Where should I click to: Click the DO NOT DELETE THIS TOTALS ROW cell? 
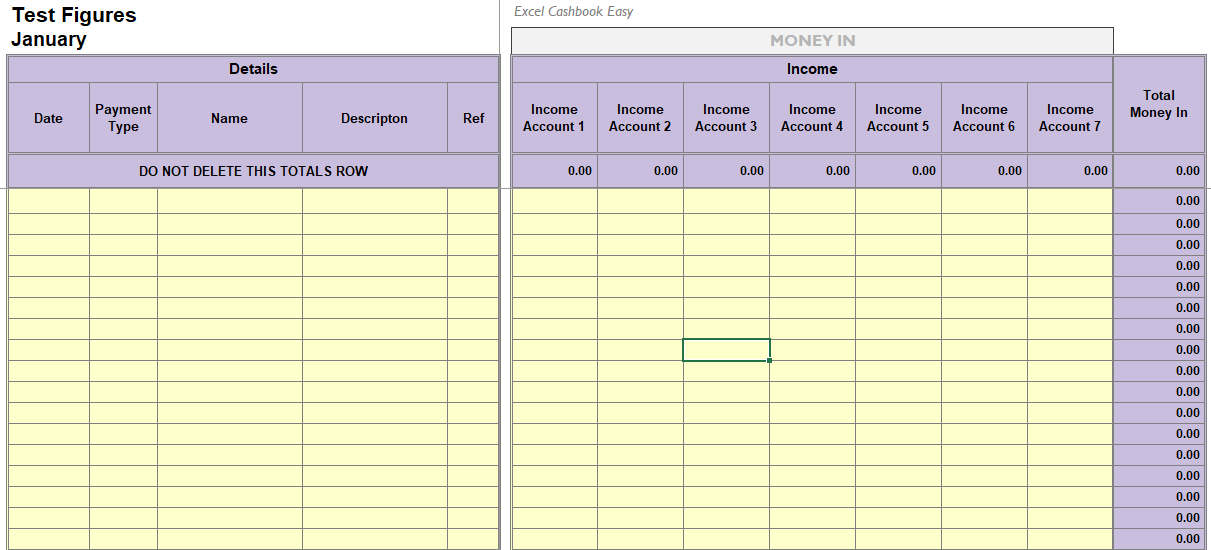[253, 171]
